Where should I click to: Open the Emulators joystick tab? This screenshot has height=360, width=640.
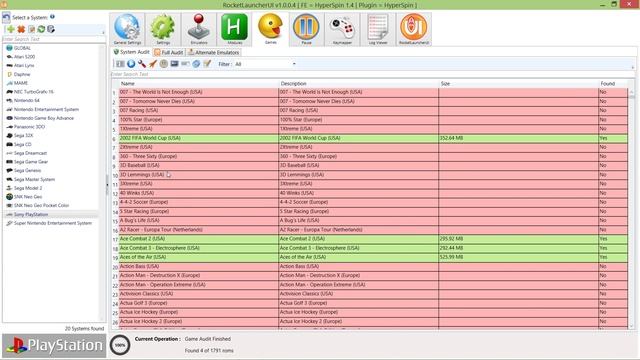coord(199,29)
